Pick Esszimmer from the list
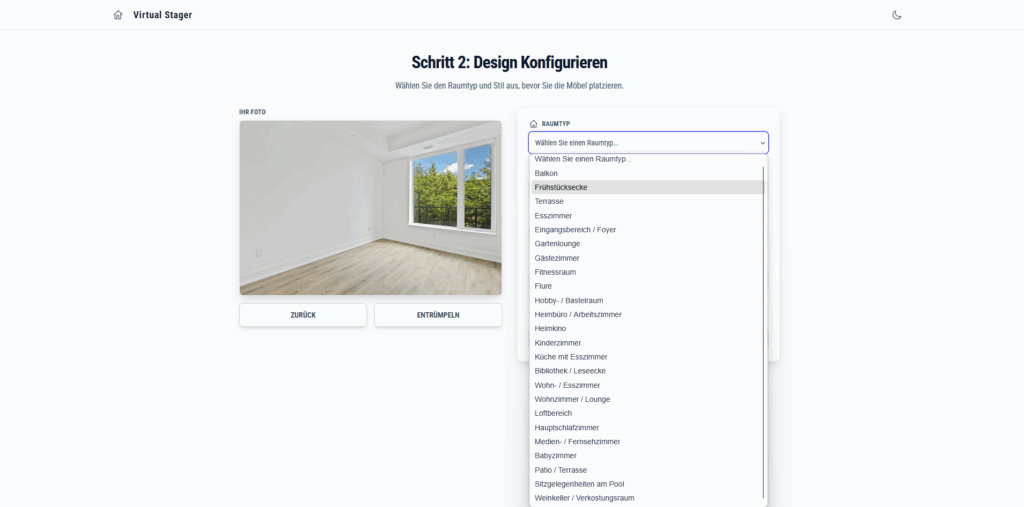The height and width of the screenshot is (507, 1024). tap(553, 215)
